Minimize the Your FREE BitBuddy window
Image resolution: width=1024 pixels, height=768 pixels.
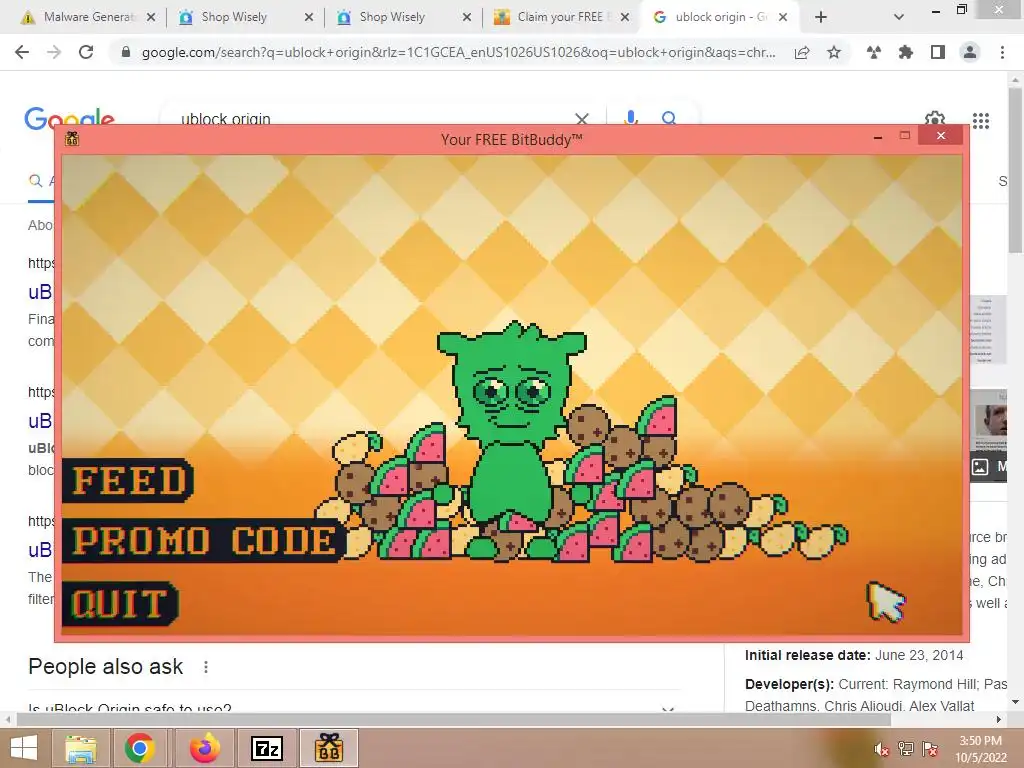tap(878, 137)
